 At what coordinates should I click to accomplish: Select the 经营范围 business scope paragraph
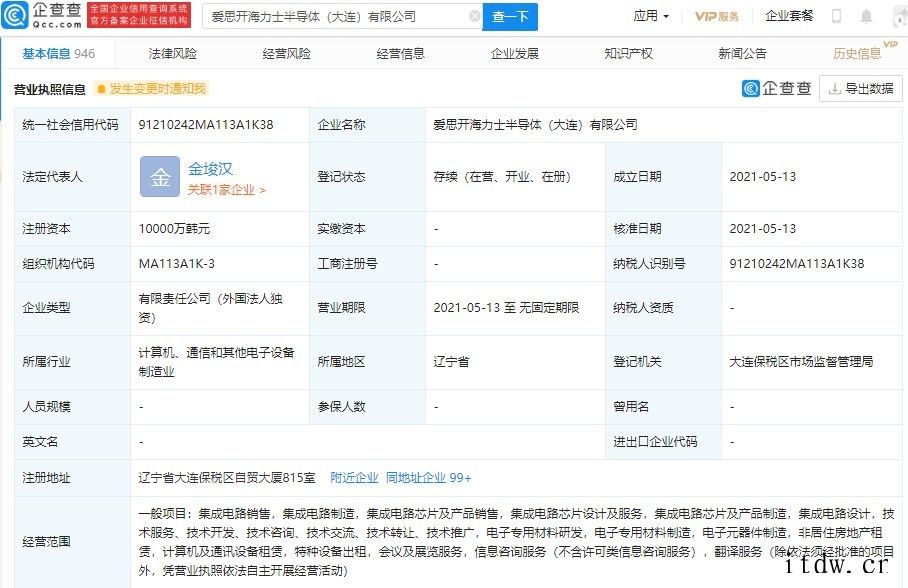(516, 542)
